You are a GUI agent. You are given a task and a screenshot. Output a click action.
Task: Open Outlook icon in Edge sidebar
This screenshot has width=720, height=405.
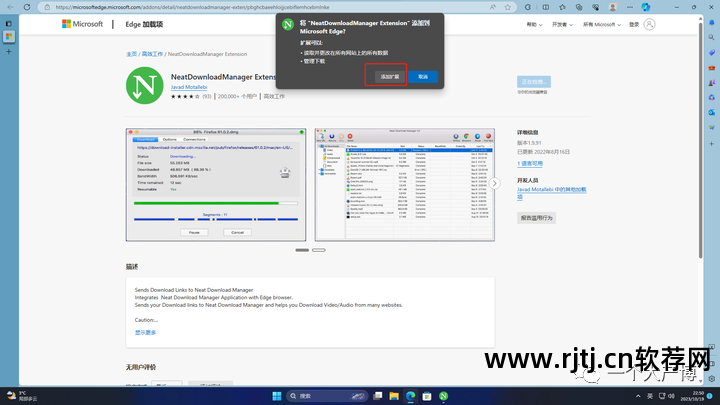coord(712,112)
